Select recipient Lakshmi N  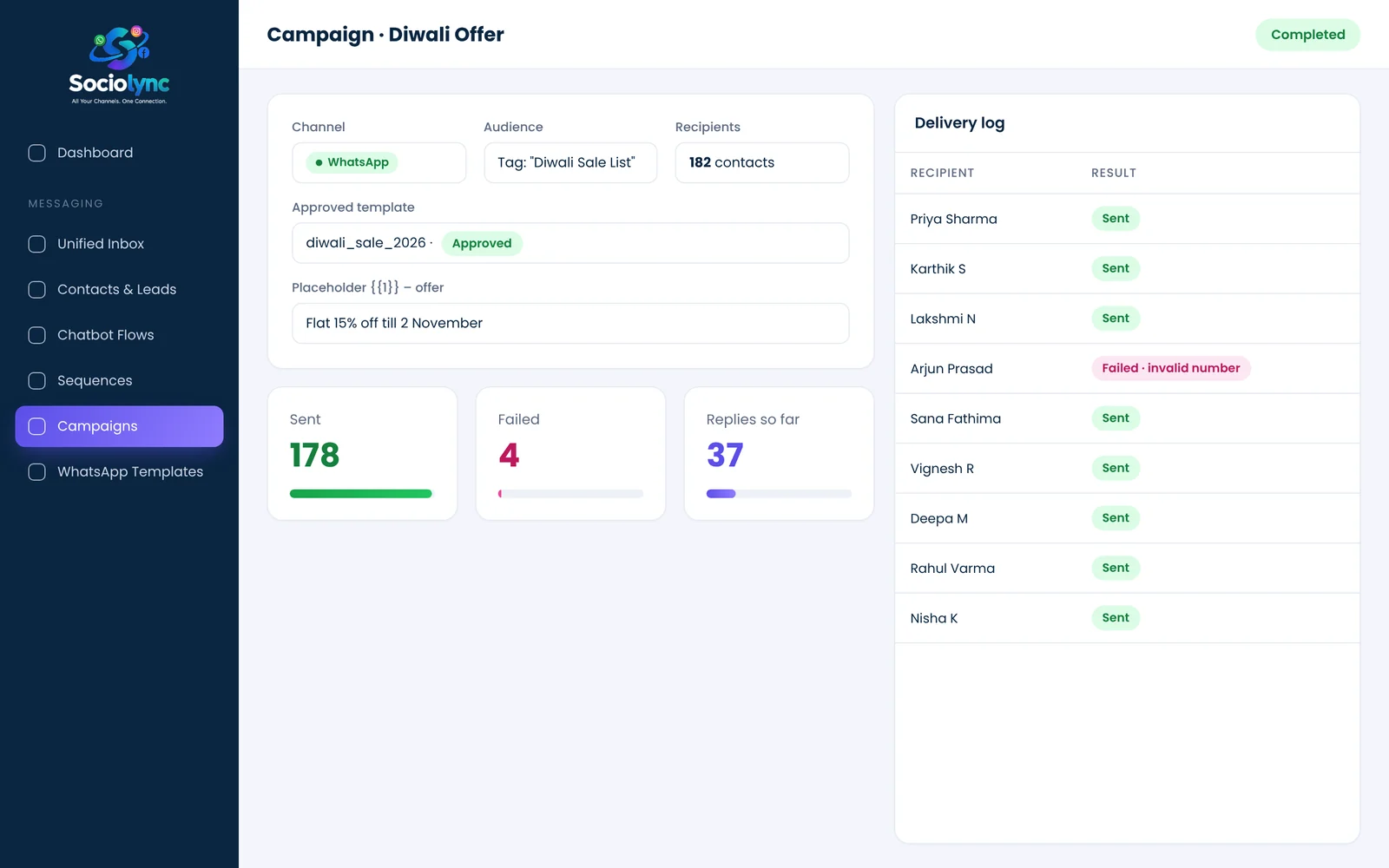coord(943,319)
